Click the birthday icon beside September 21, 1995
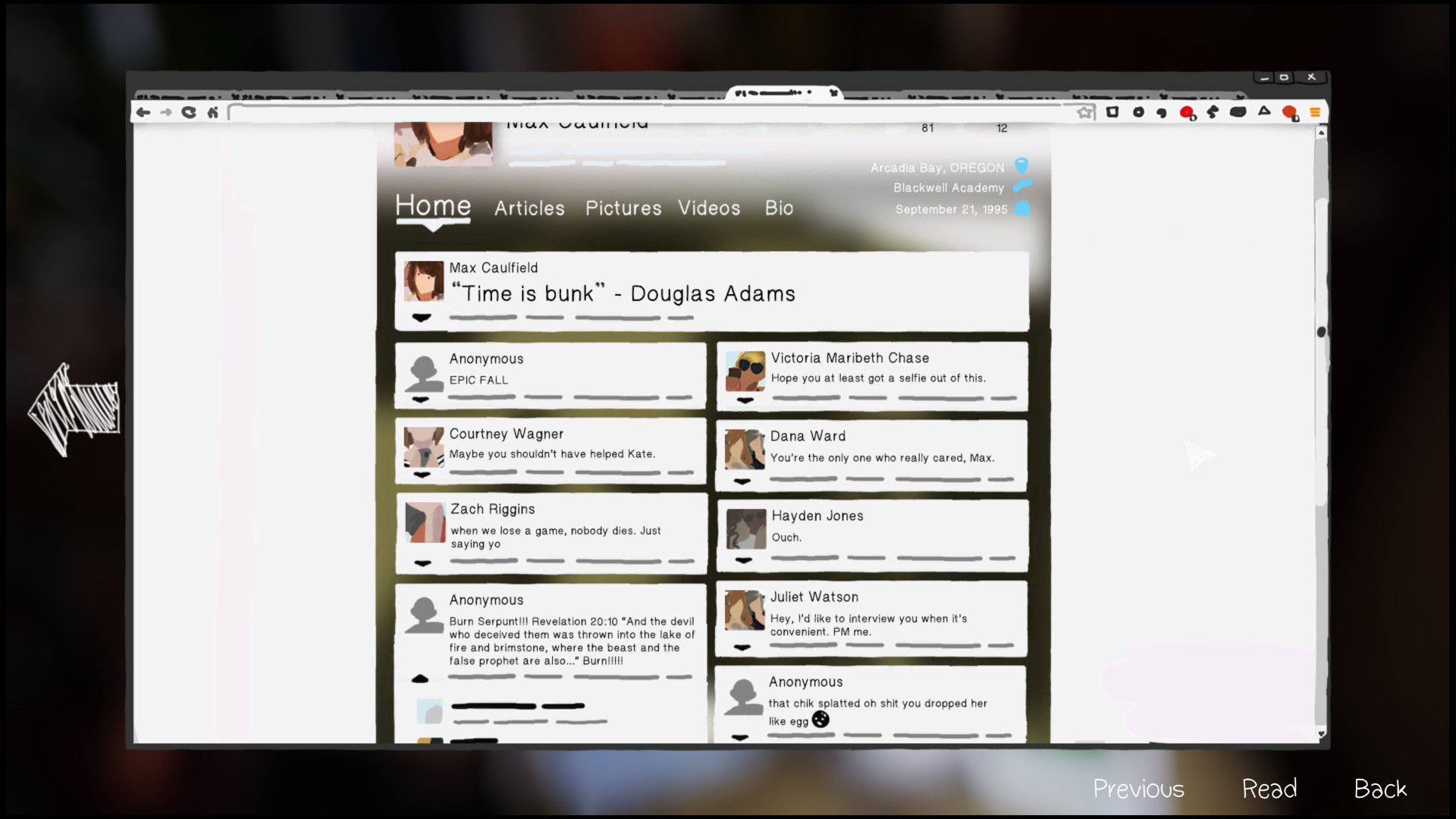The image size is (1456, 819). click(1022, 208)
